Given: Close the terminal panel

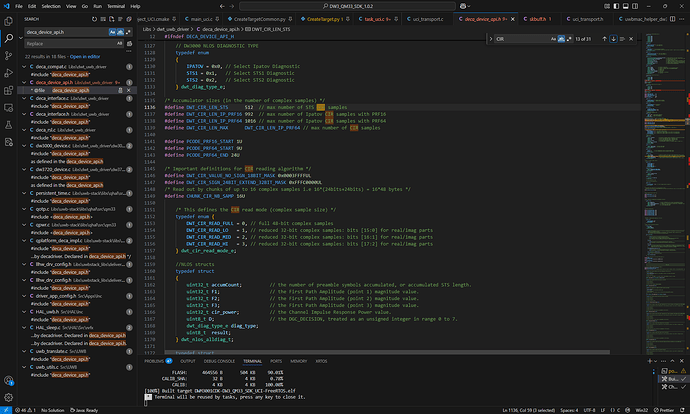Looking at the screenshot, I should (x=682, y=361).
